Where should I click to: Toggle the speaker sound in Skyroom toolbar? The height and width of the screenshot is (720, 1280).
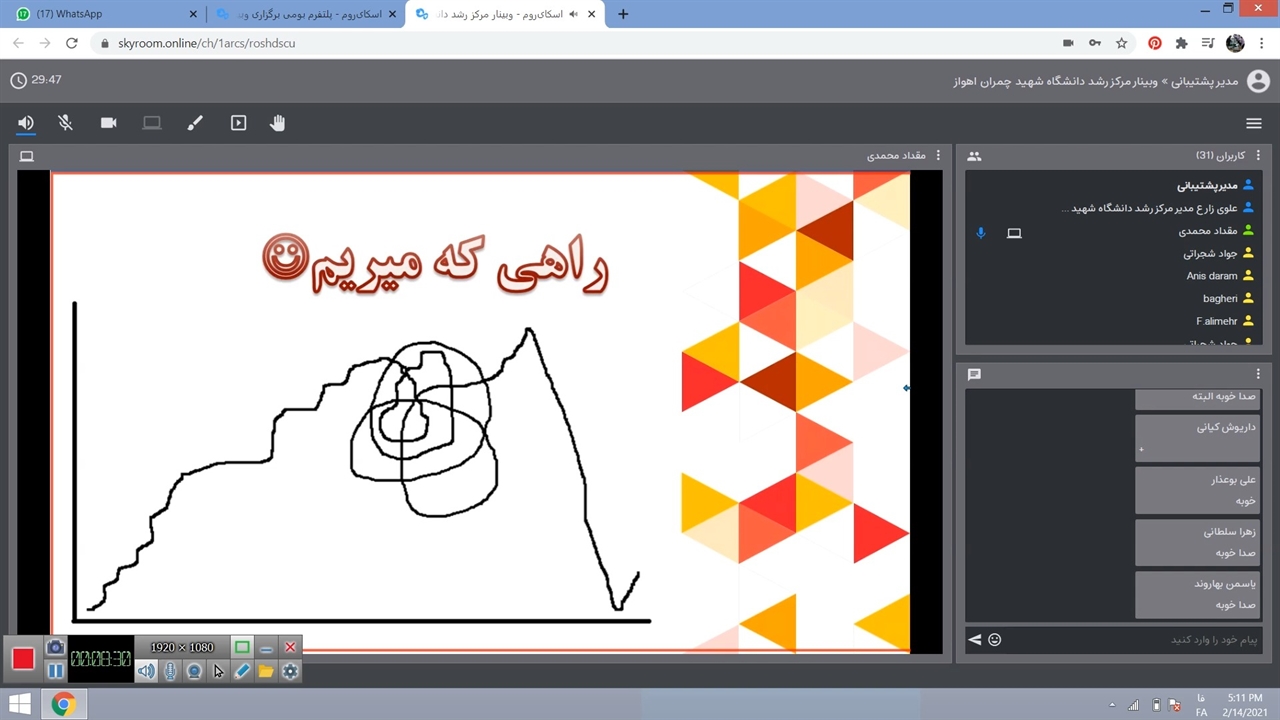[26, 123]
